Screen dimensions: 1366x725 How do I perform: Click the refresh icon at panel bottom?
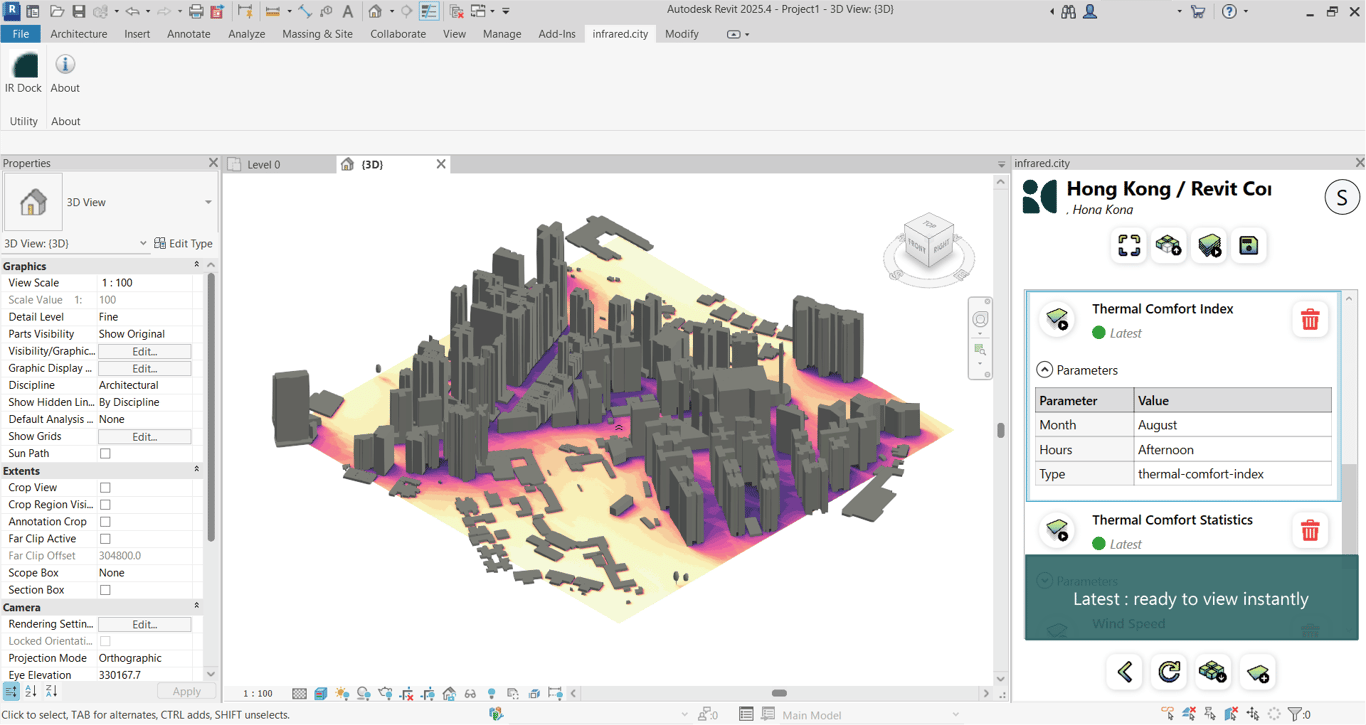[1169, 672]
